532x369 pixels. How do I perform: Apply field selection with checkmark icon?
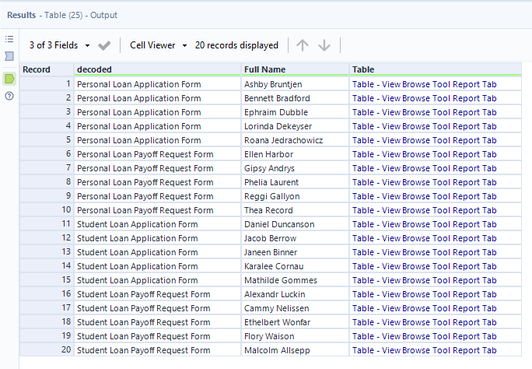(x=104, y=45)
